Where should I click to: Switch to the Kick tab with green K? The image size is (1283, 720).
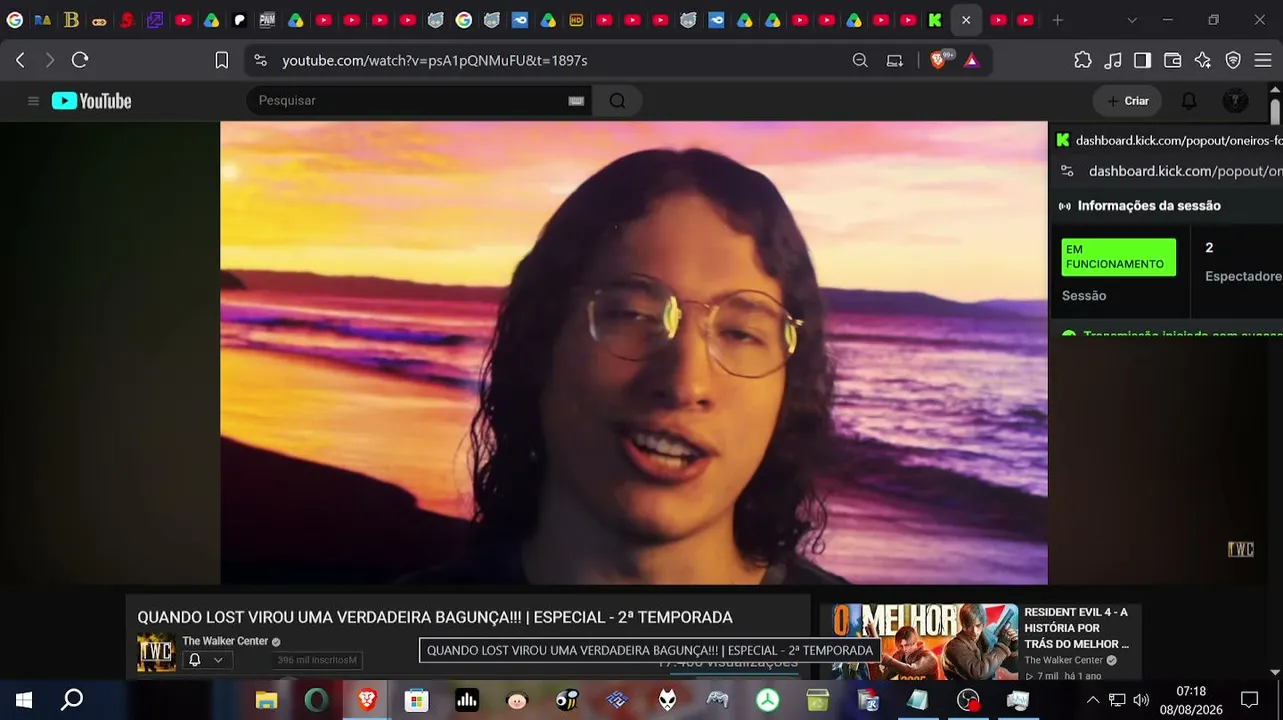(x=935, y=20)
